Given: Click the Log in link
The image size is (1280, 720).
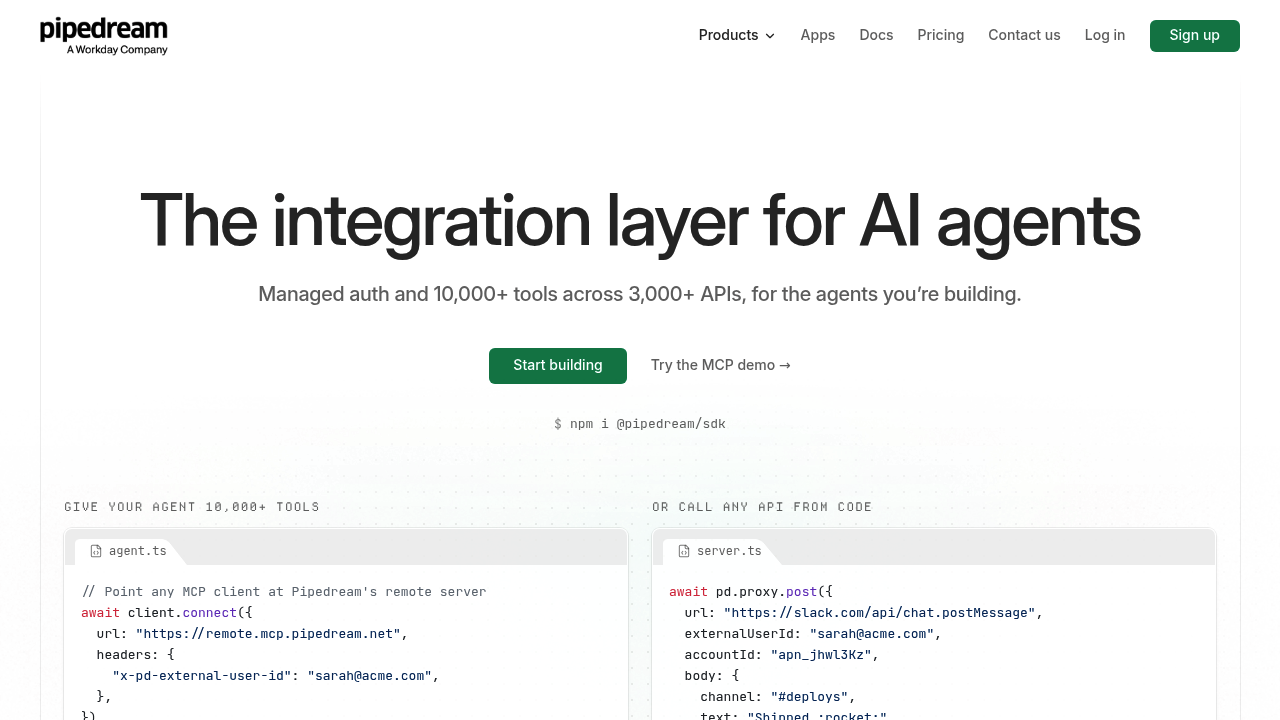Looking at the screenshot, I should [1105, 35].
